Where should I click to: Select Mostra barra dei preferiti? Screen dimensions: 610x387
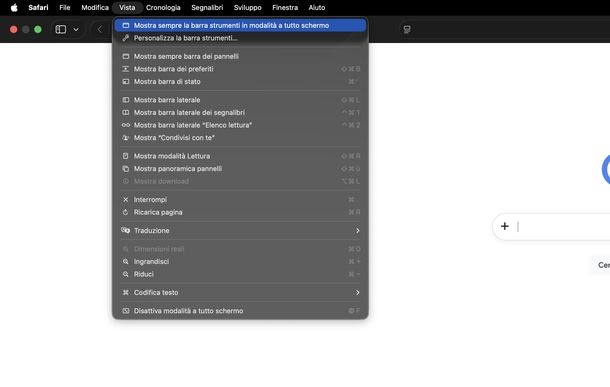click(x=240, y=69)
